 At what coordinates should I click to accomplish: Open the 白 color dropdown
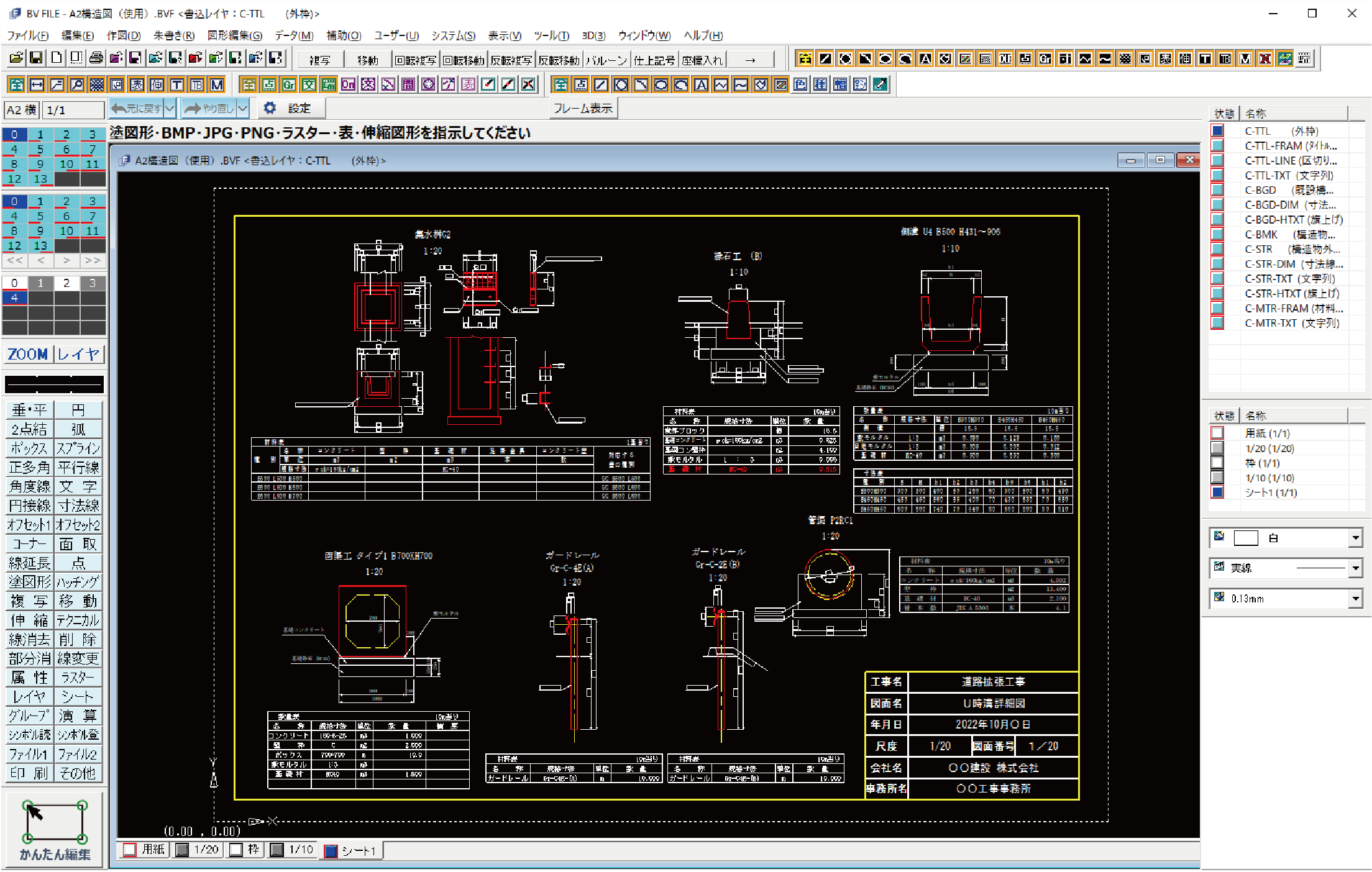pyautogui.click(x=1355, y=538)
